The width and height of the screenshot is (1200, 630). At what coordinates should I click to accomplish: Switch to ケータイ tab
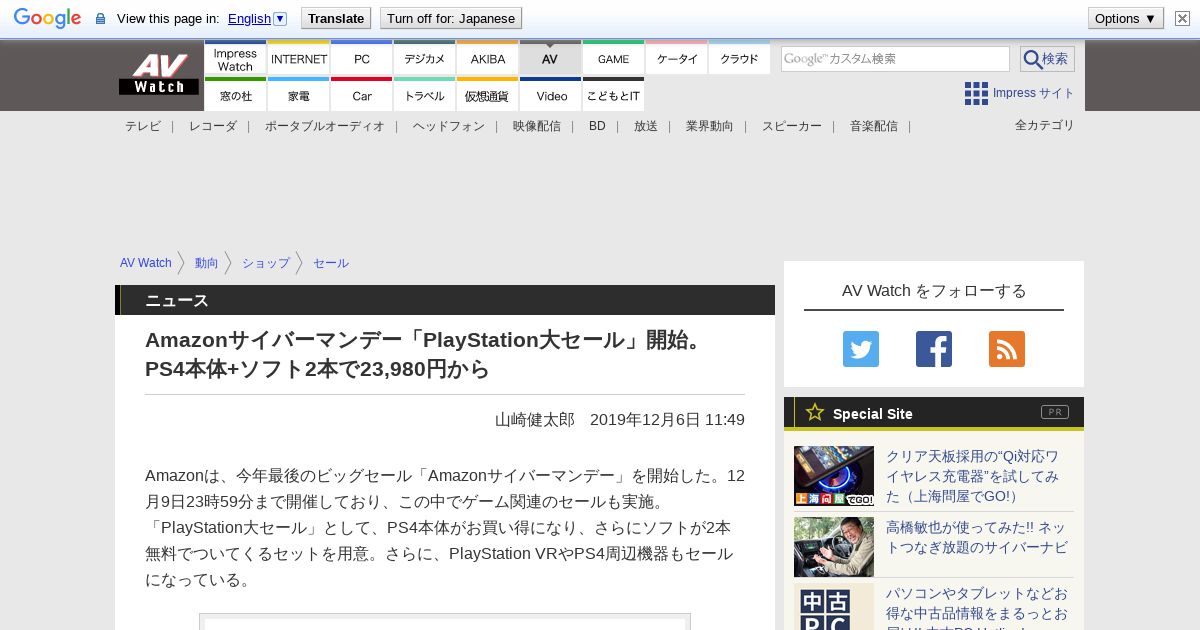pyautogui.click(x=677, y=59)
